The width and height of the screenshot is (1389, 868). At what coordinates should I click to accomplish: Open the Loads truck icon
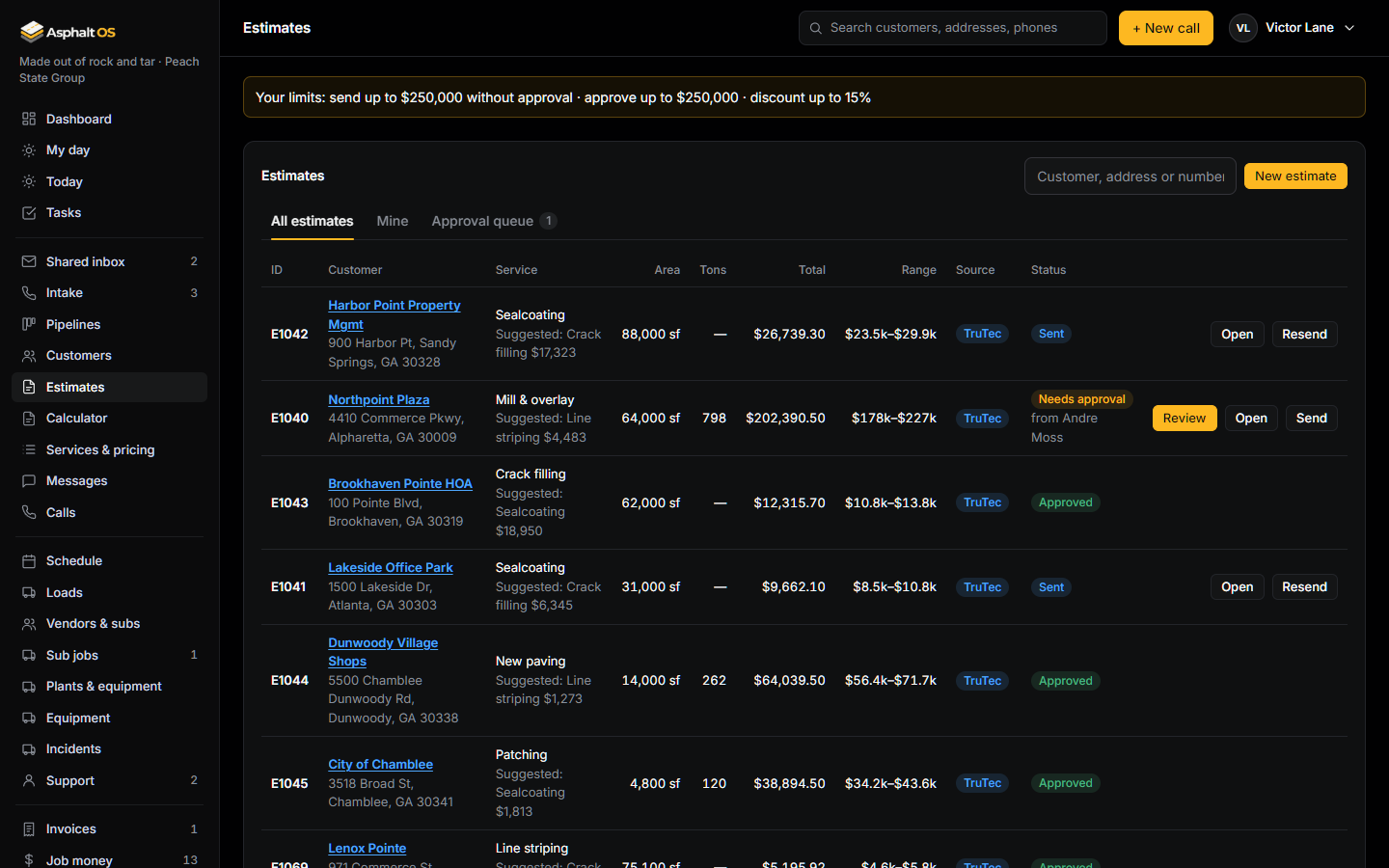coord(29,592)
